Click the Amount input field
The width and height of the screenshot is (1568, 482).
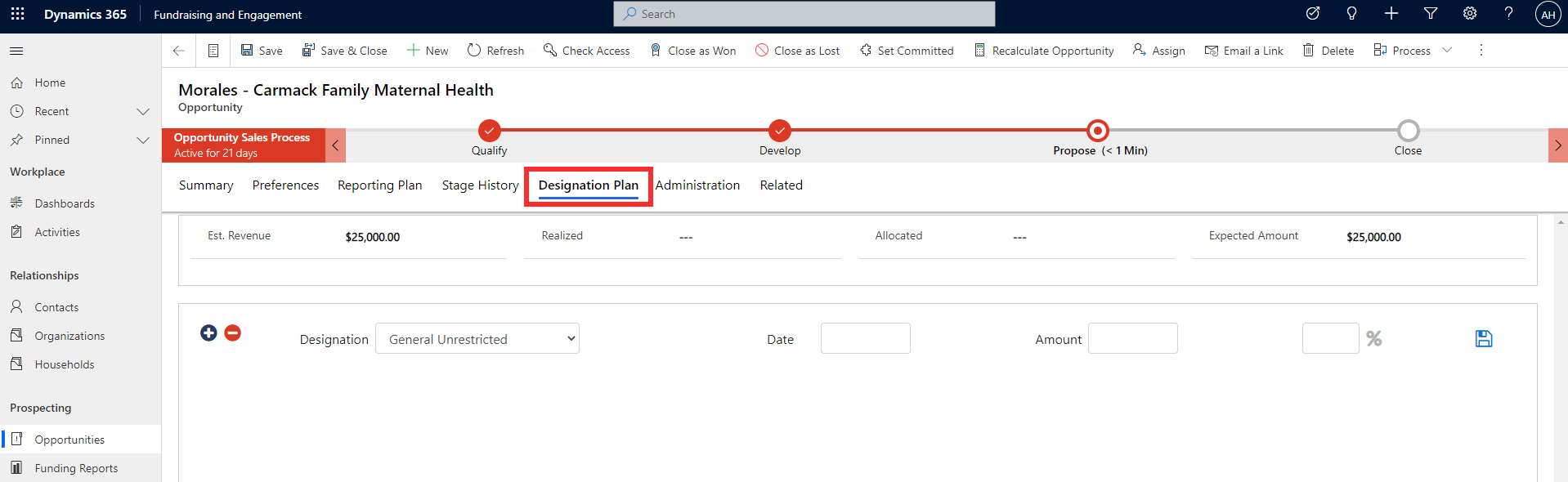click(1132, 338)
